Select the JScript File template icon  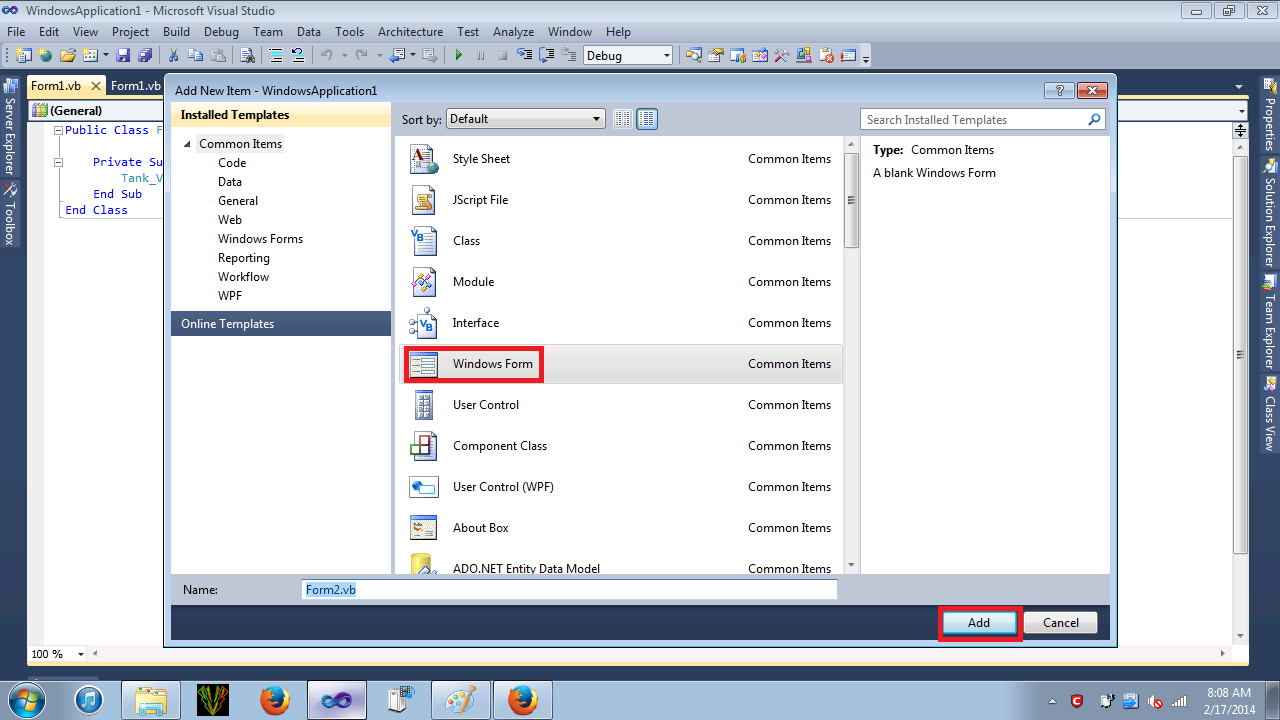pos(424,200)
